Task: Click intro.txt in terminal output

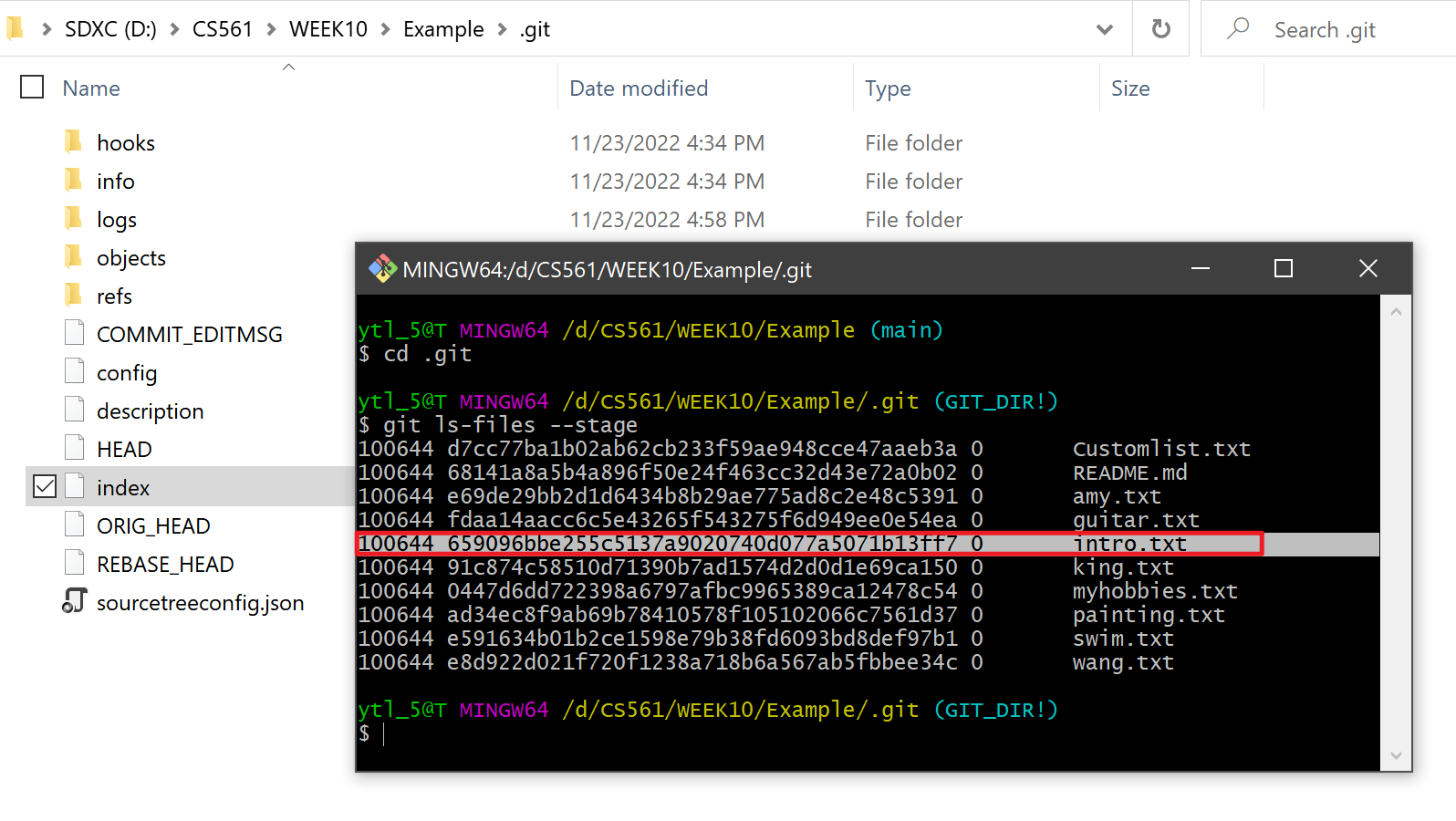Action: 1129,544
